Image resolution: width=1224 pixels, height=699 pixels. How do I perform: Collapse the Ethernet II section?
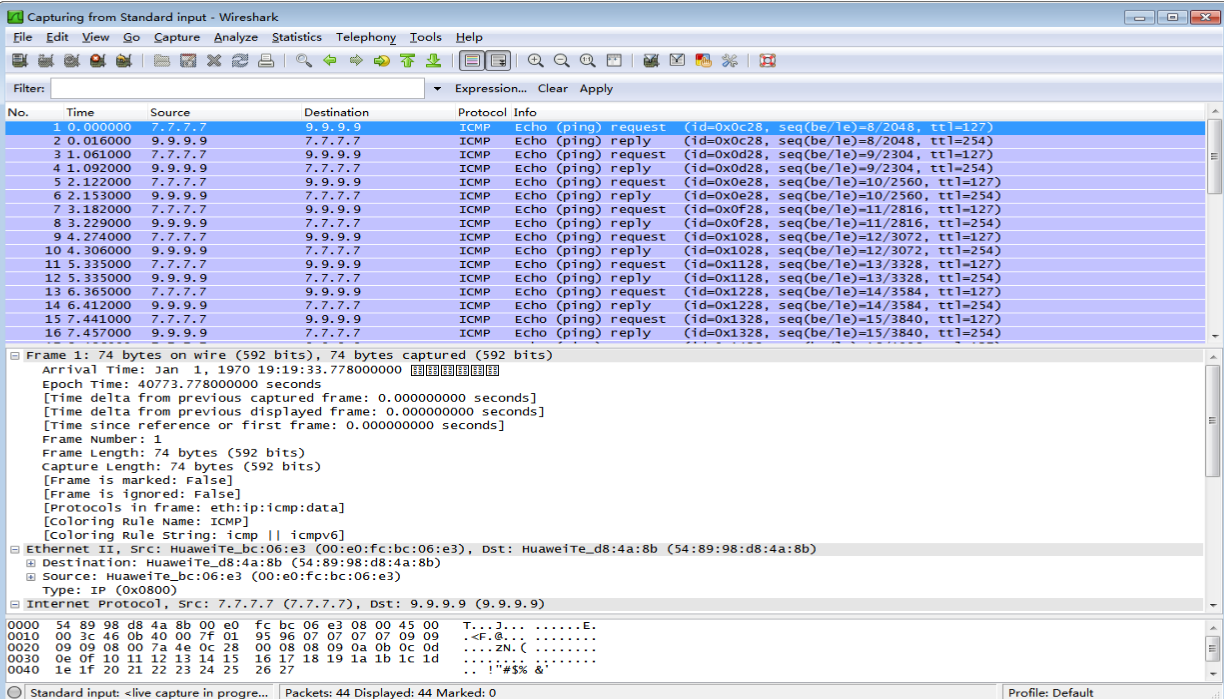pos(15,550)
